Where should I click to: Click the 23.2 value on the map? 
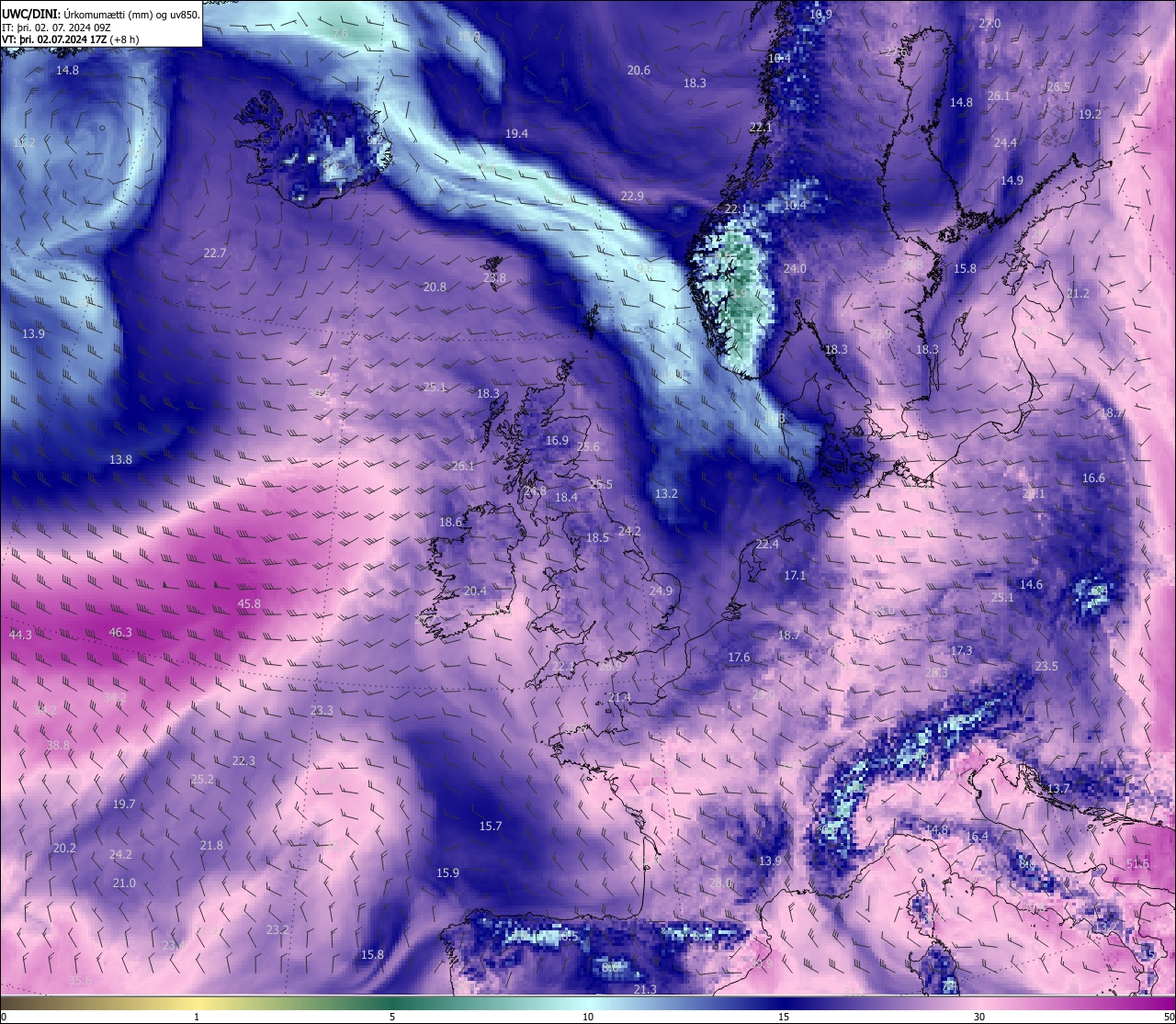point(277,929)
